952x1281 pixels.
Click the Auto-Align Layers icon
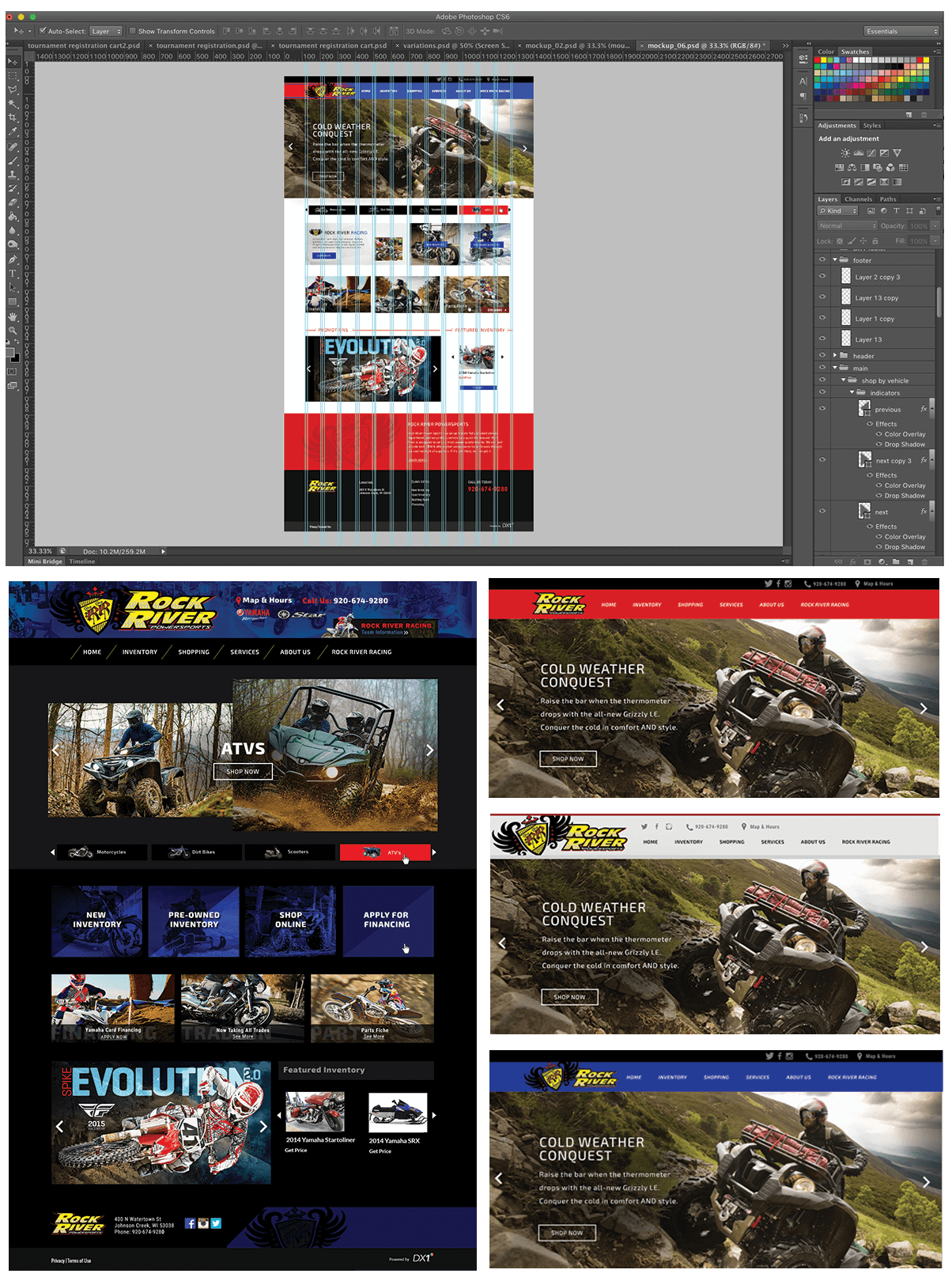point(393,31)
